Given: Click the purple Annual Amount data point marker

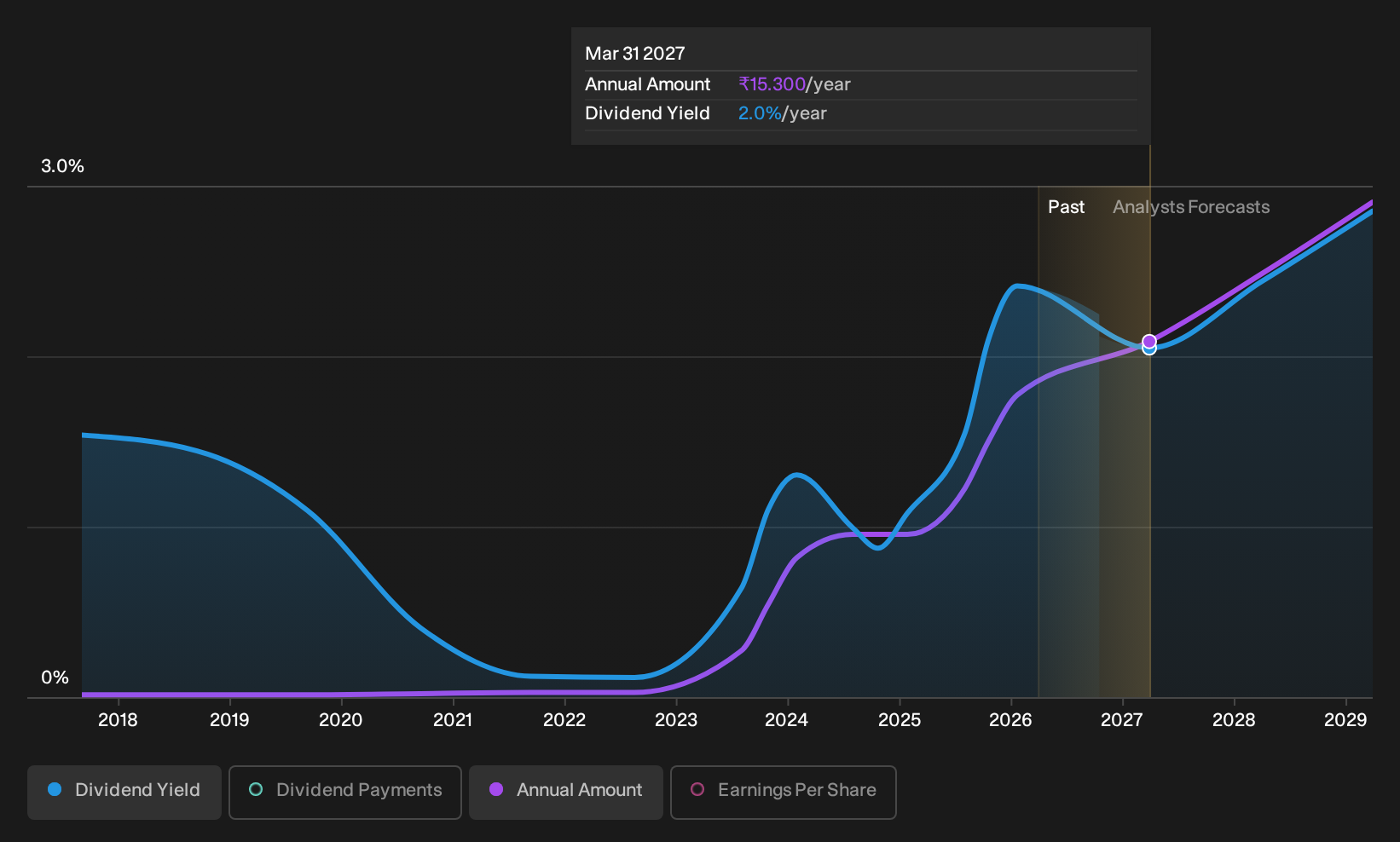Looking at the screenshot, I should pos(1149,341).
